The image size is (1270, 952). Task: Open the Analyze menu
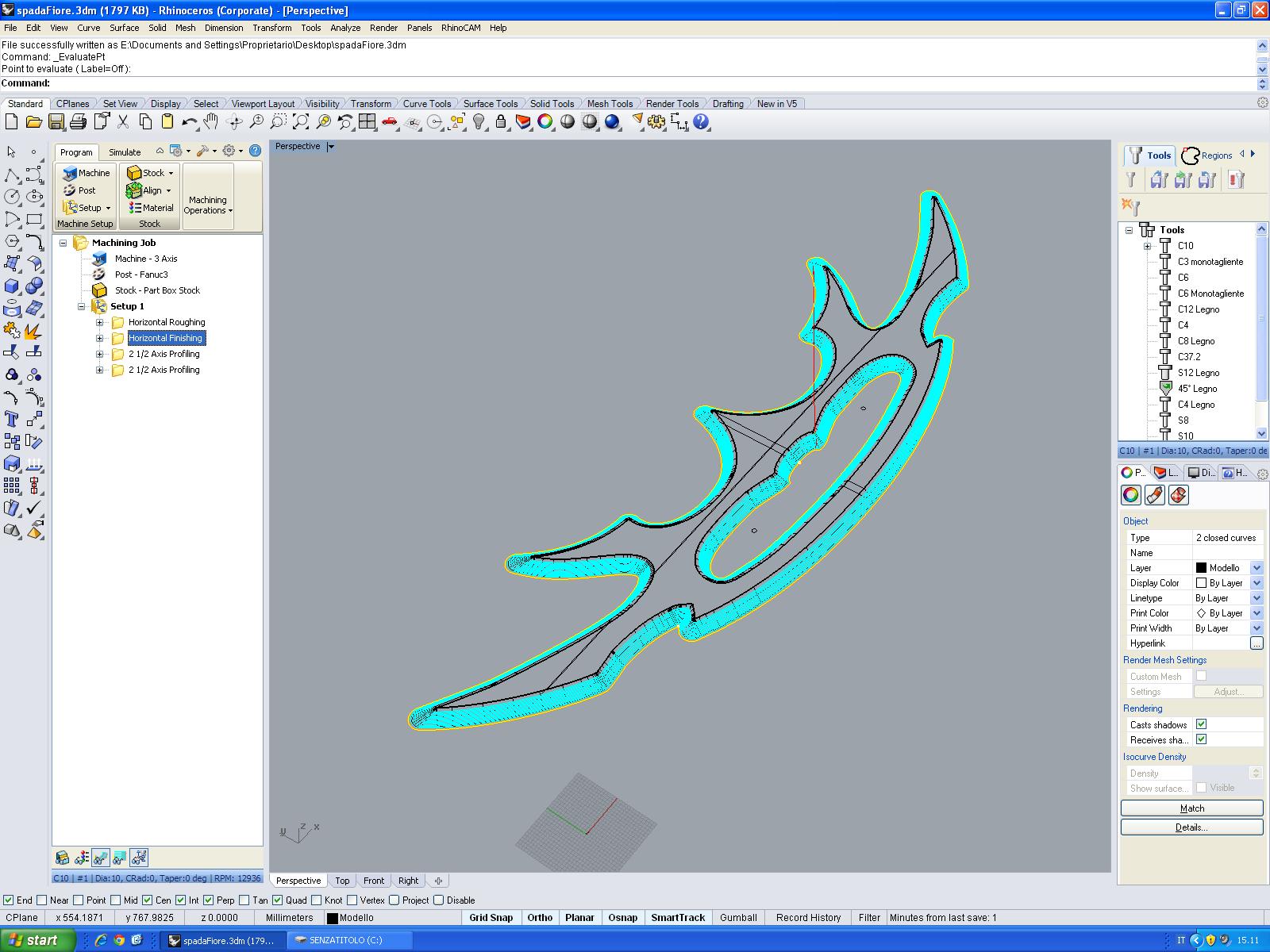(345, 28)
